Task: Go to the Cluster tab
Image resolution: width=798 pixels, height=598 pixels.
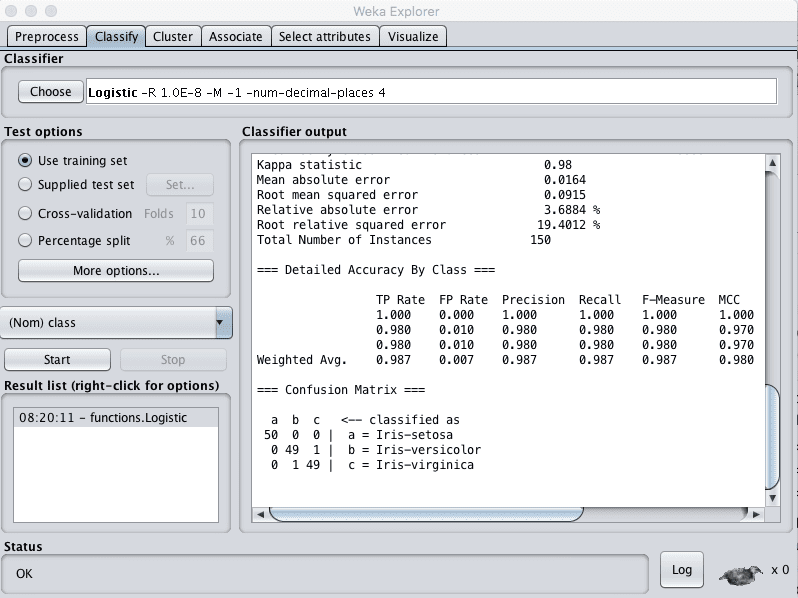Action: coord(173,37)
